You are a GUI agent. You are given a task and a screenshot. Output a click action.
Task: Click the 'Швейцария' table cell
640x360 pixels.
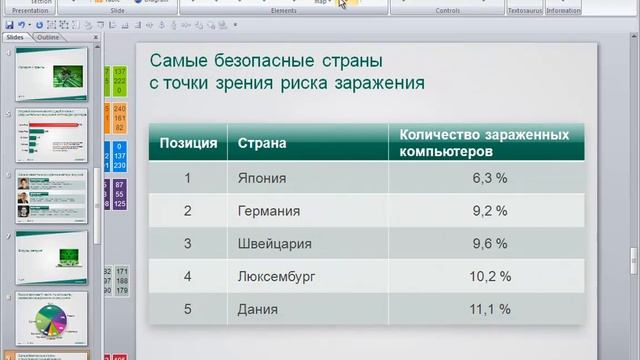(x=308, y=243)
